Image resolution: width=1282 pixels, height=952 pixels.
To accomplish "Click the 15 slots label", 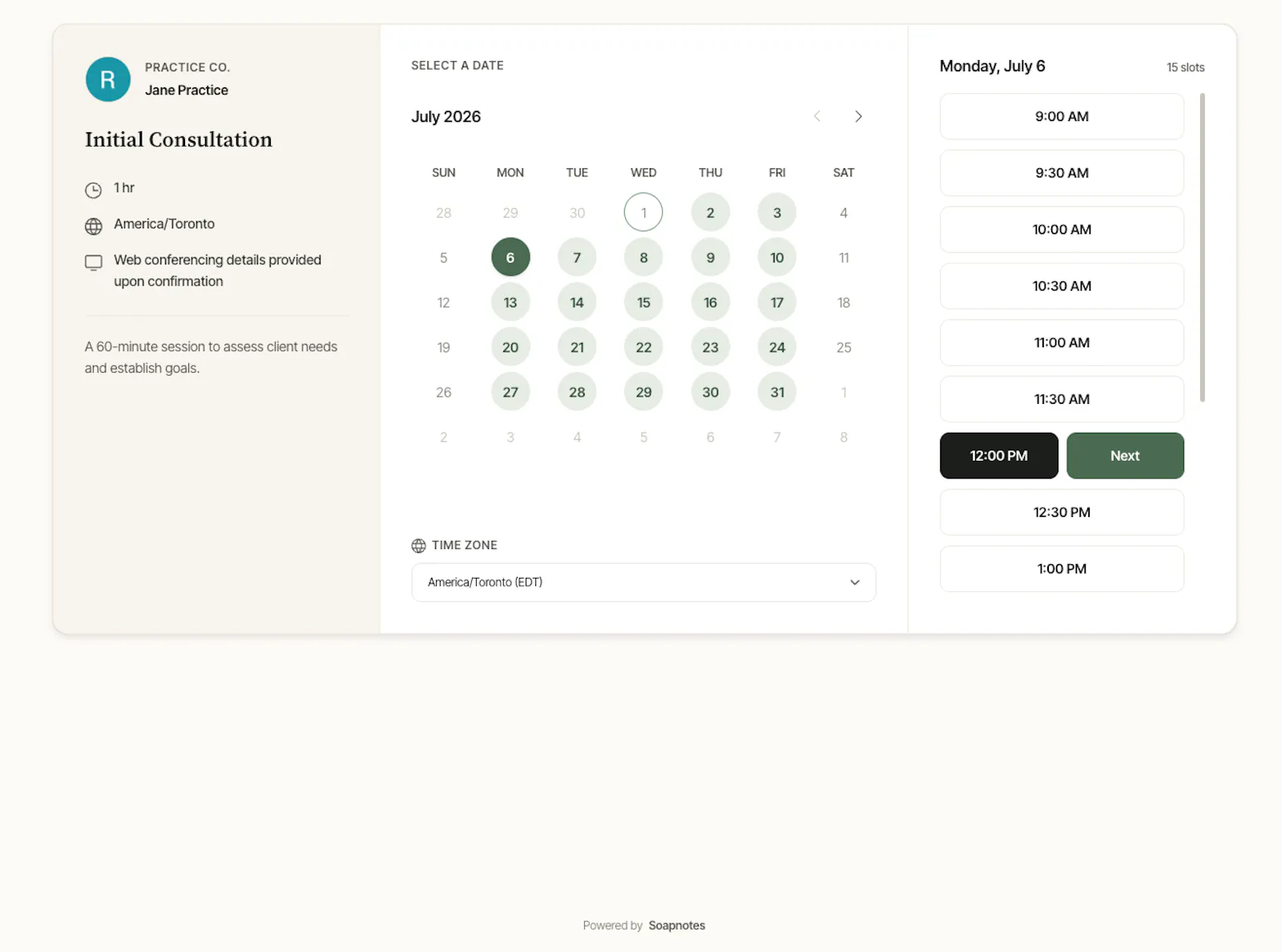I will pyautogui.click(x=1185, y=67).
